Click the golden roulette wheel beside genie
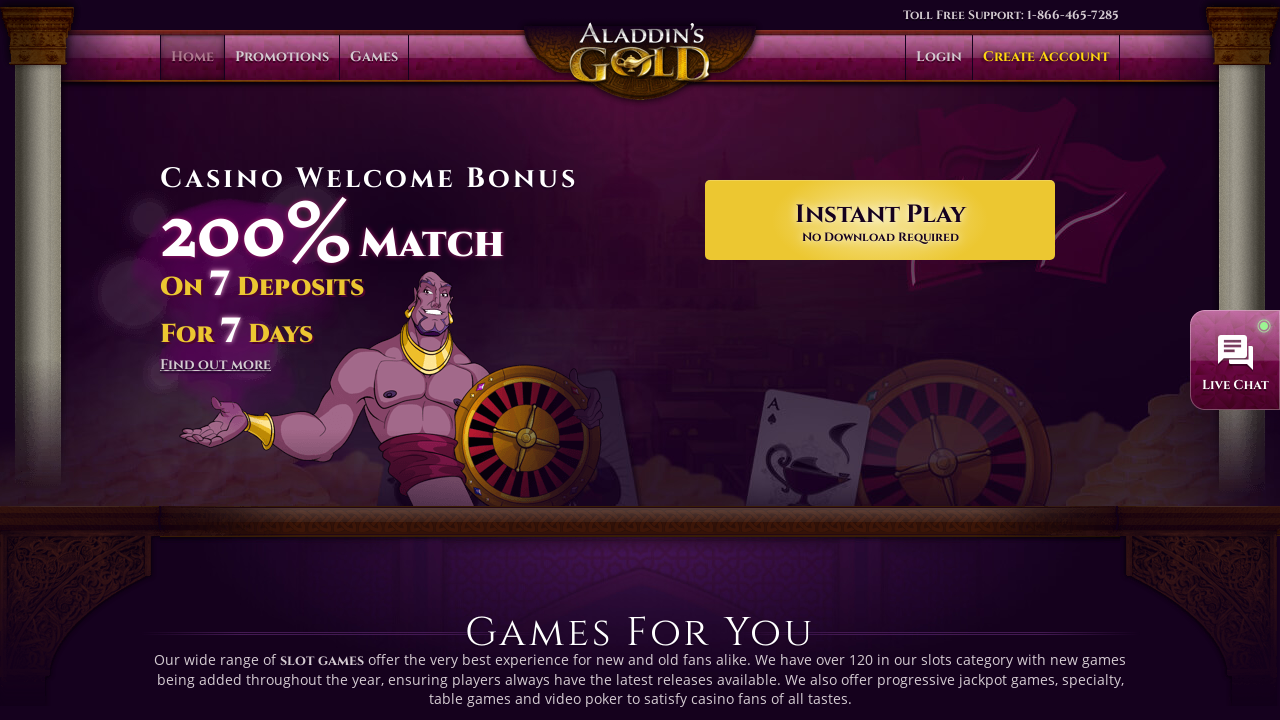 527,436
